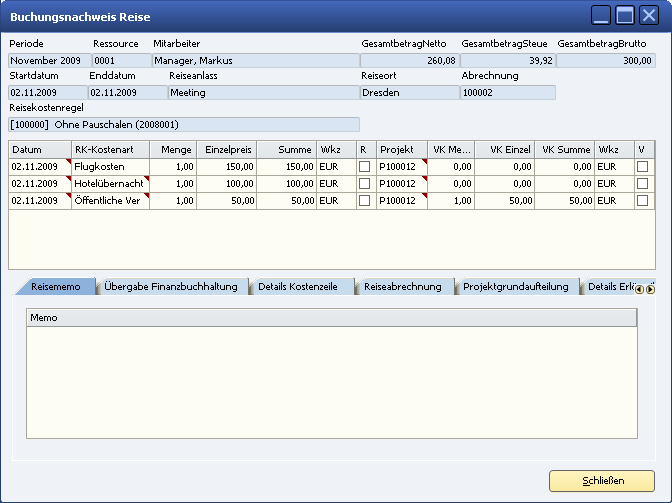Tick the R checkbox in the Flugkosten row
The height and width of the screenshot is (503, 672).
(x=364, y=167)
